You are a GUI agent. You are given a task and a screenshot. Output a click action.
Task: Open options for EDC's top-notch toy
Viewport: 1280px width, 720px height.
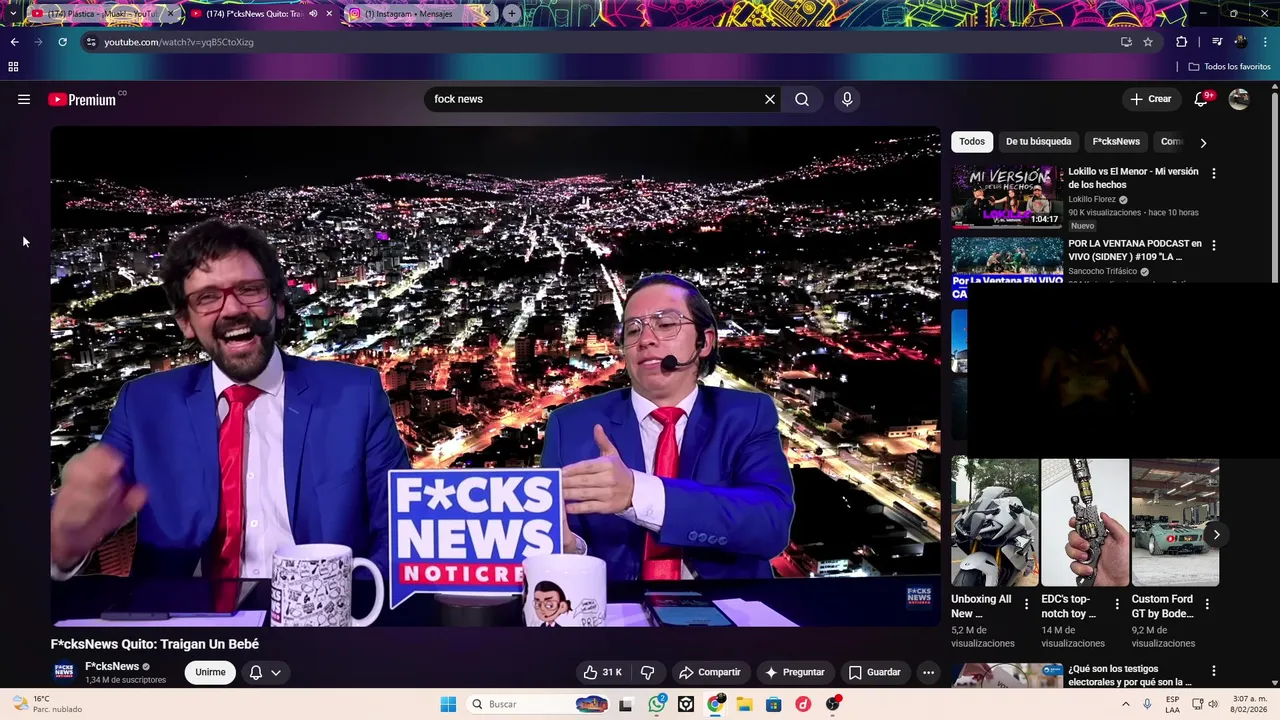pos(1117,604)
